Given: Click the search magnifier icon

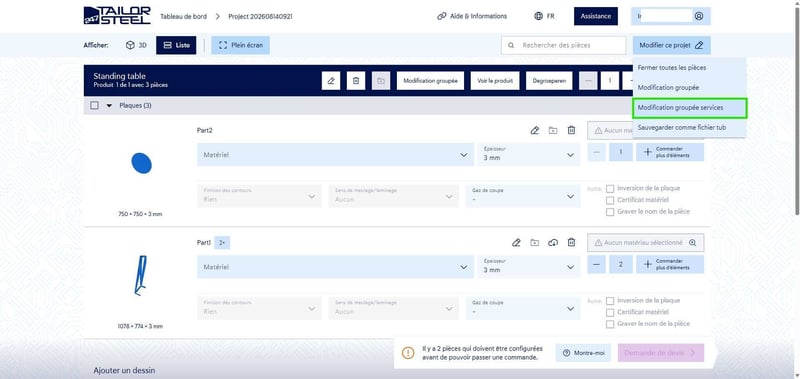Looking at the screenshot, I should pyautogui.click(x=511, y=45).
